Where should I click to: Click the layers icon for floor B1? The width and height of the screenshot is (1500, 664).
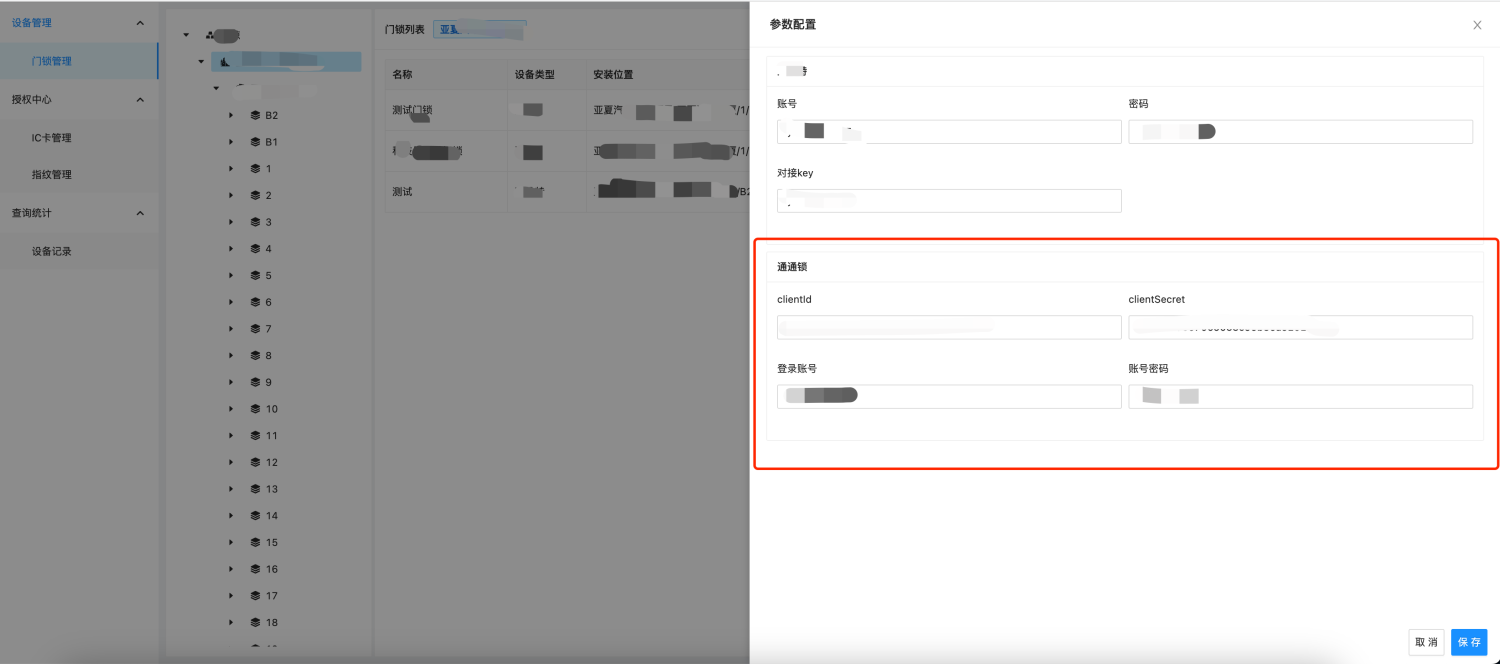pyautogui.click(x=255, y=142)
